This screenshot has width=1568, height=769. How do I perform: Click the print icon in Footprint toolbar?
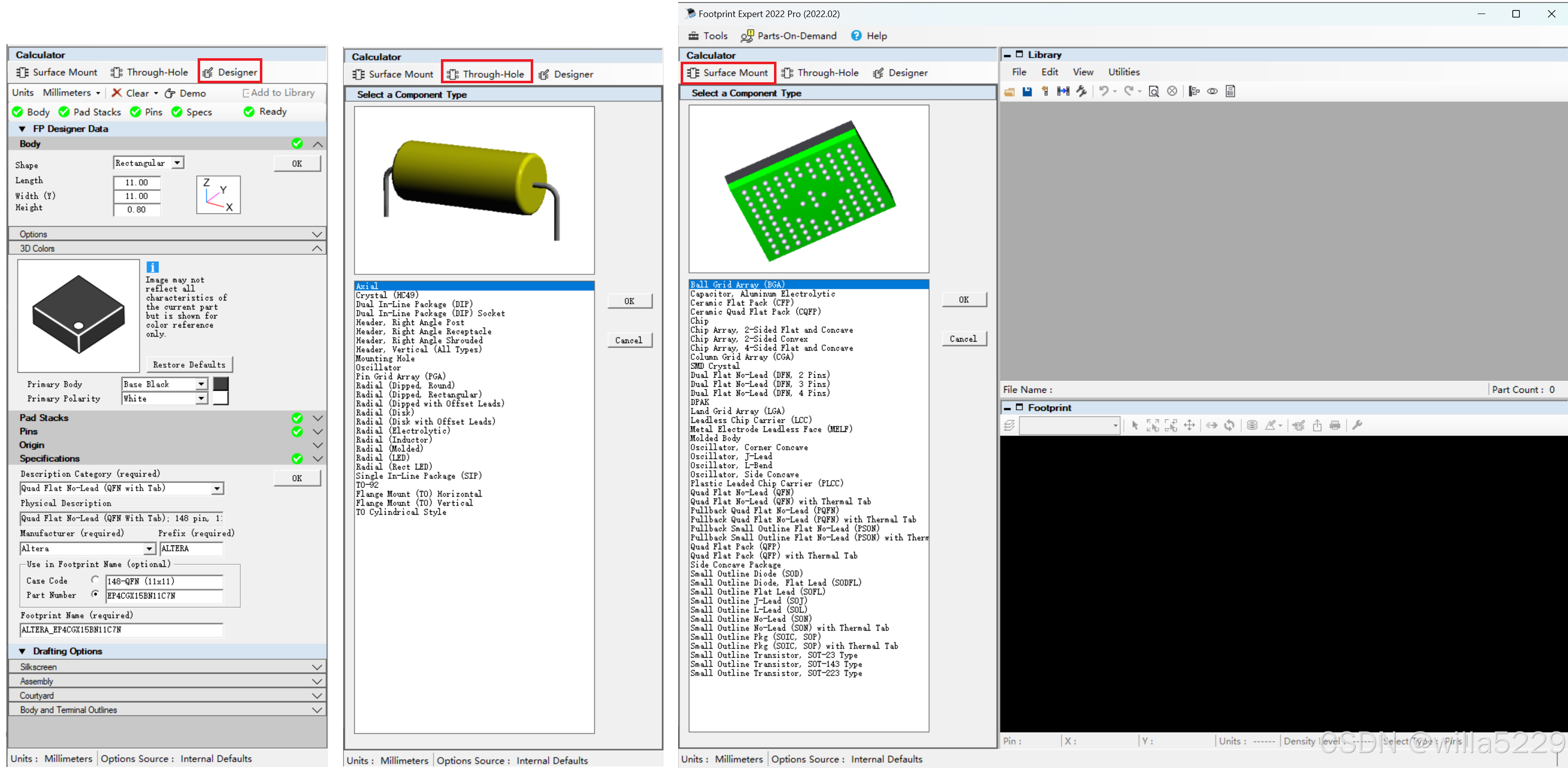tap(1335, 425)
